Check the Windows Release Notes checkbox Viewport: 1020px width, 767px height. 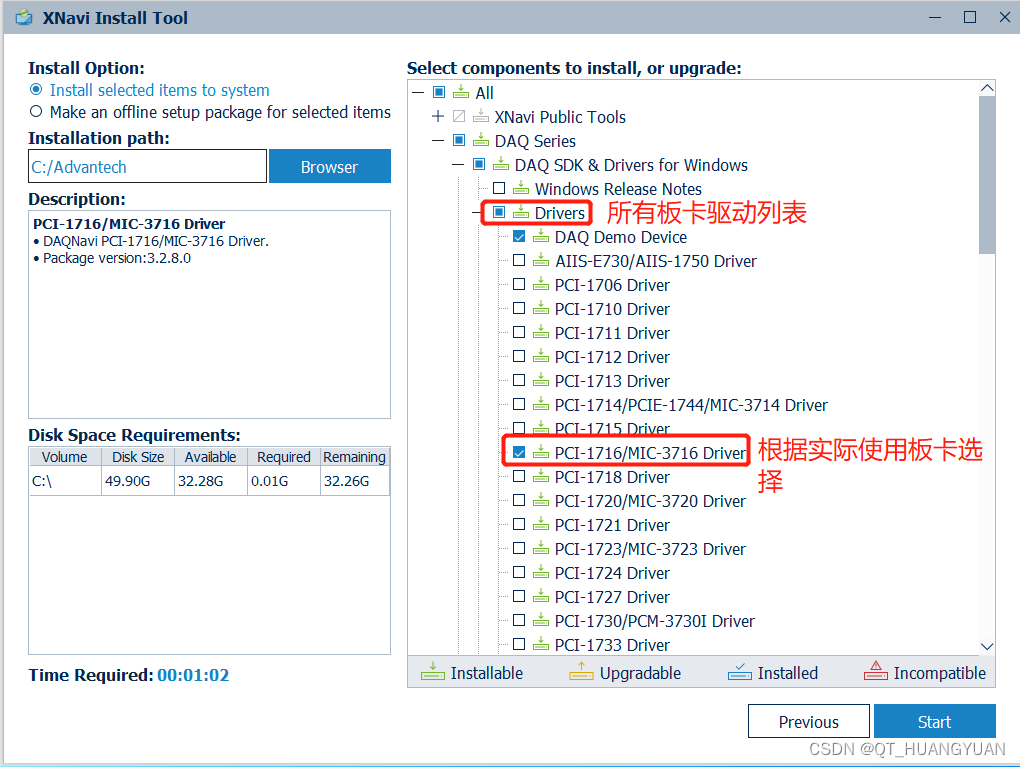499,189
